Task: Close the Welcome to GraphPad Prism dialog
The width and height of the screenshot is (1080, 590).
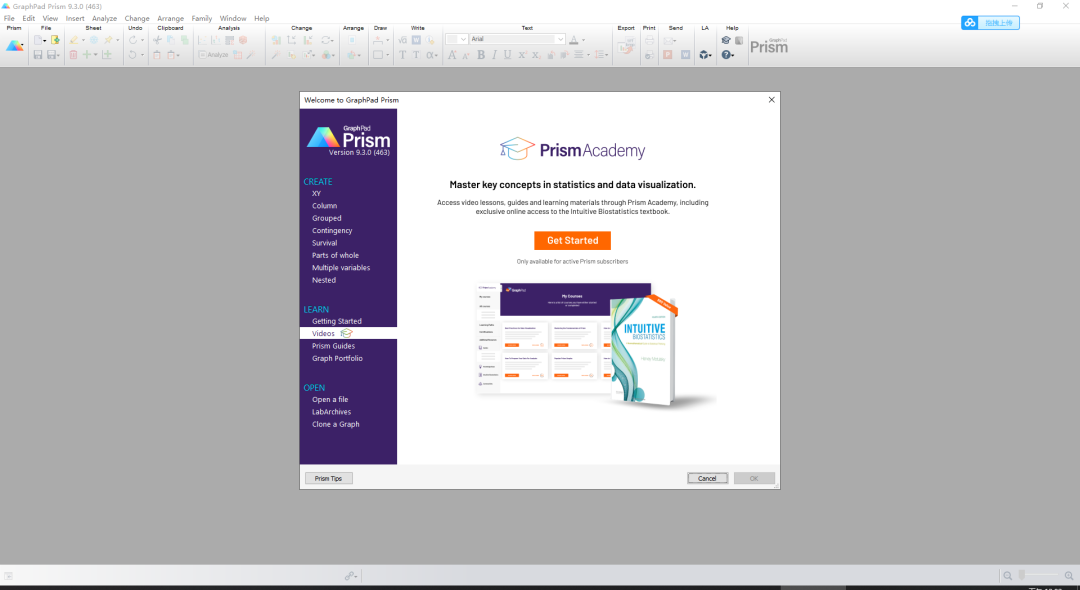Action: coord(771,100)
